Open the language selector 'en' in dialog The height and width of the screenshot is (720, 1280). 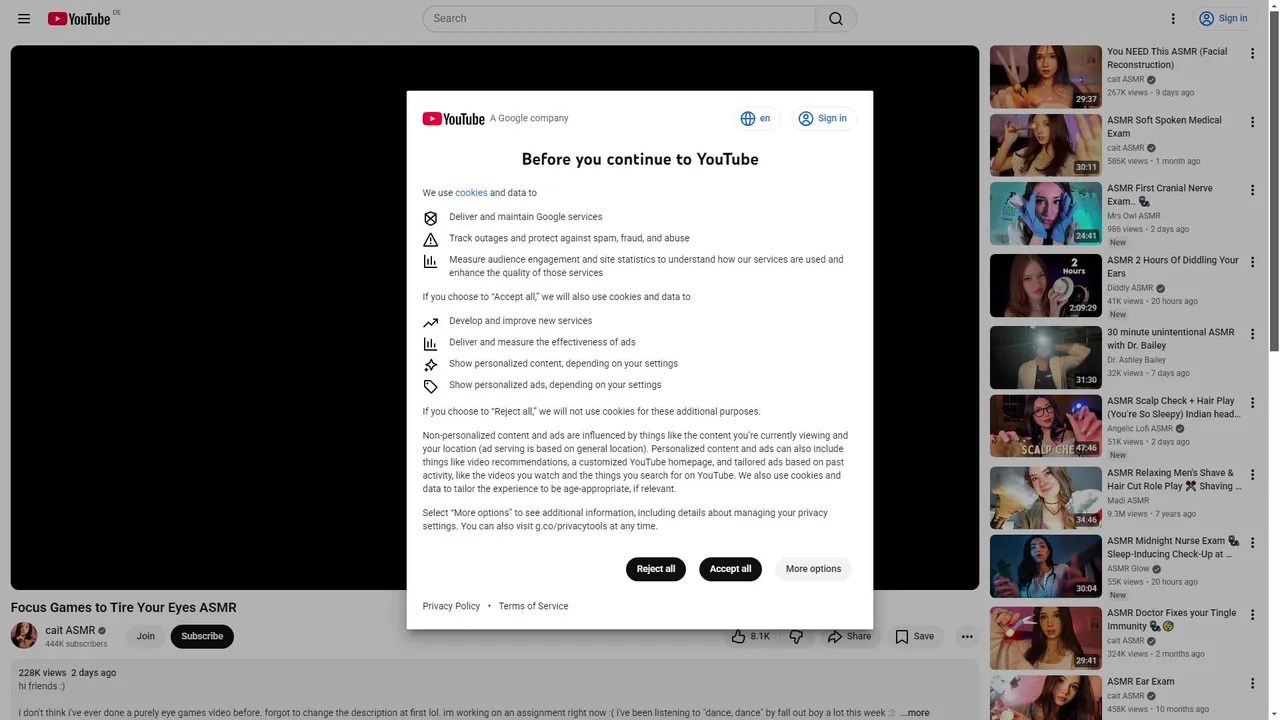tap(756, 118)
